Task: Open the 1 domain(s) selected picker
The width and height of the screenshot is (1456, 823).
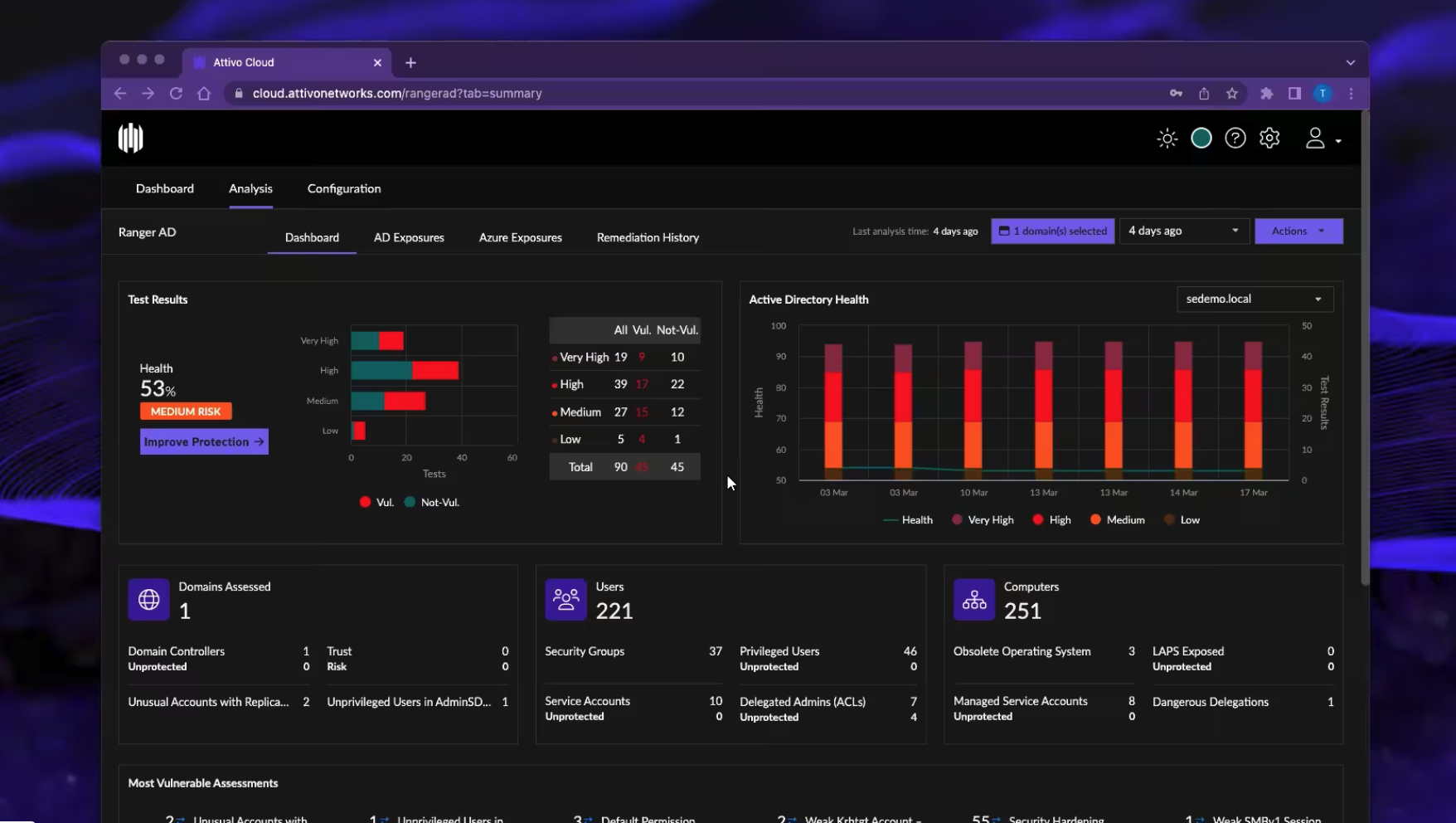Action: click(1052, 231)
